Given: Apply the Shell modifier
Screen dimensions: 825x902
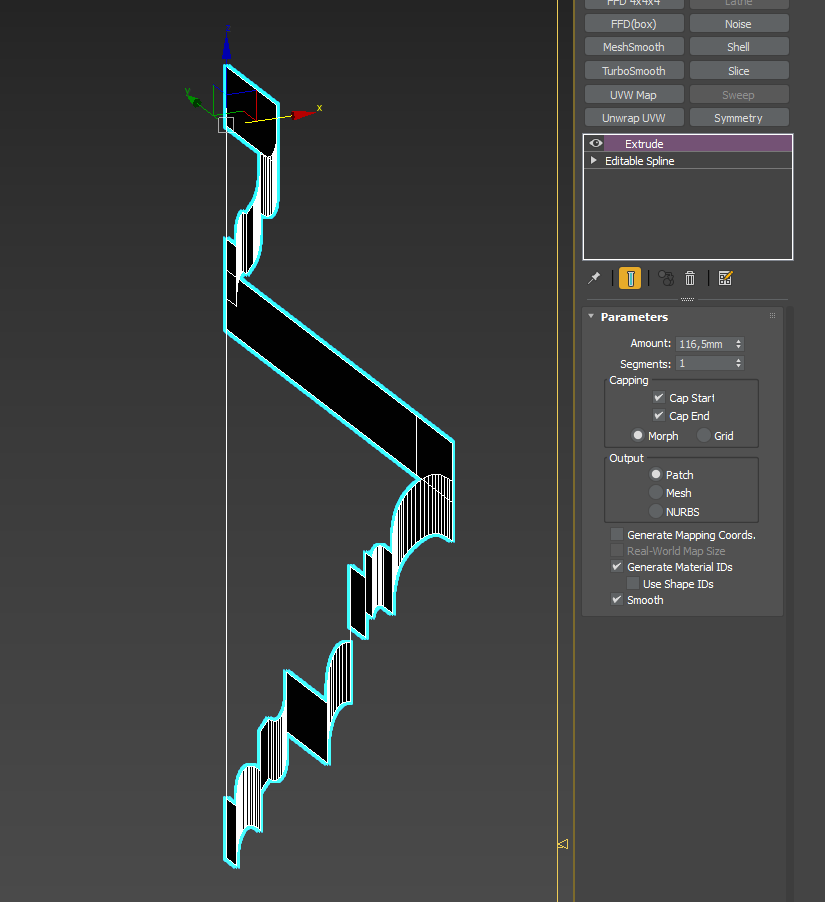Looking at the screenshot, I should 739,47.
